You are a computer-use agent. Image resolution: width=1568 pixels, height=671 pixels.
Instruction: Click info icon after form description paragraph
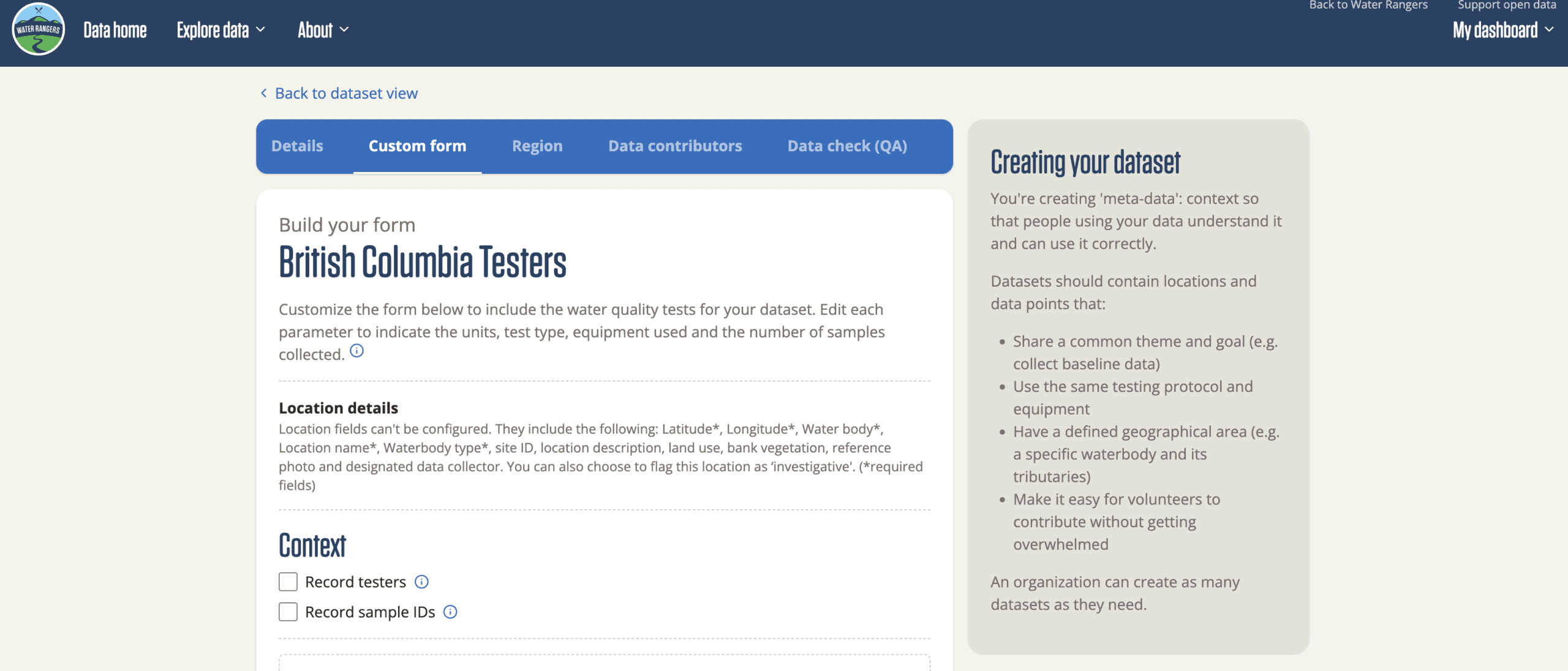tap(356, 351)
